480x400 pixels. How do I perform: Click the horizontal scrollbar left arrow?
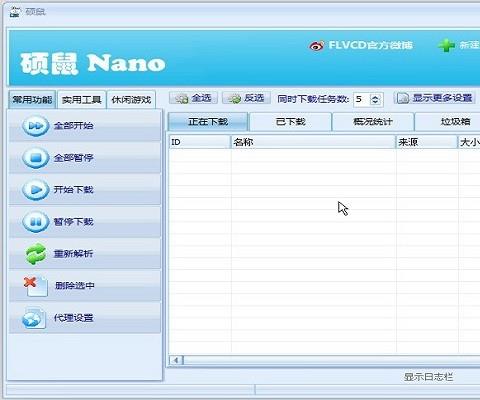click(x=176, y=360)
